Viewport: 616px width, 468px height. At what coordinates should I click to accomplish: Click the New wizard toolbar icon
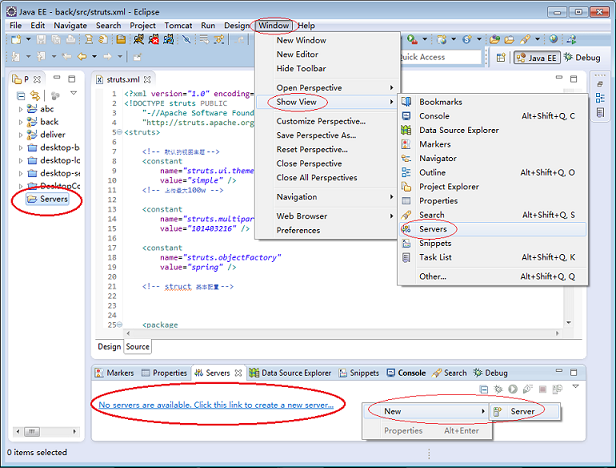[16, 39]
